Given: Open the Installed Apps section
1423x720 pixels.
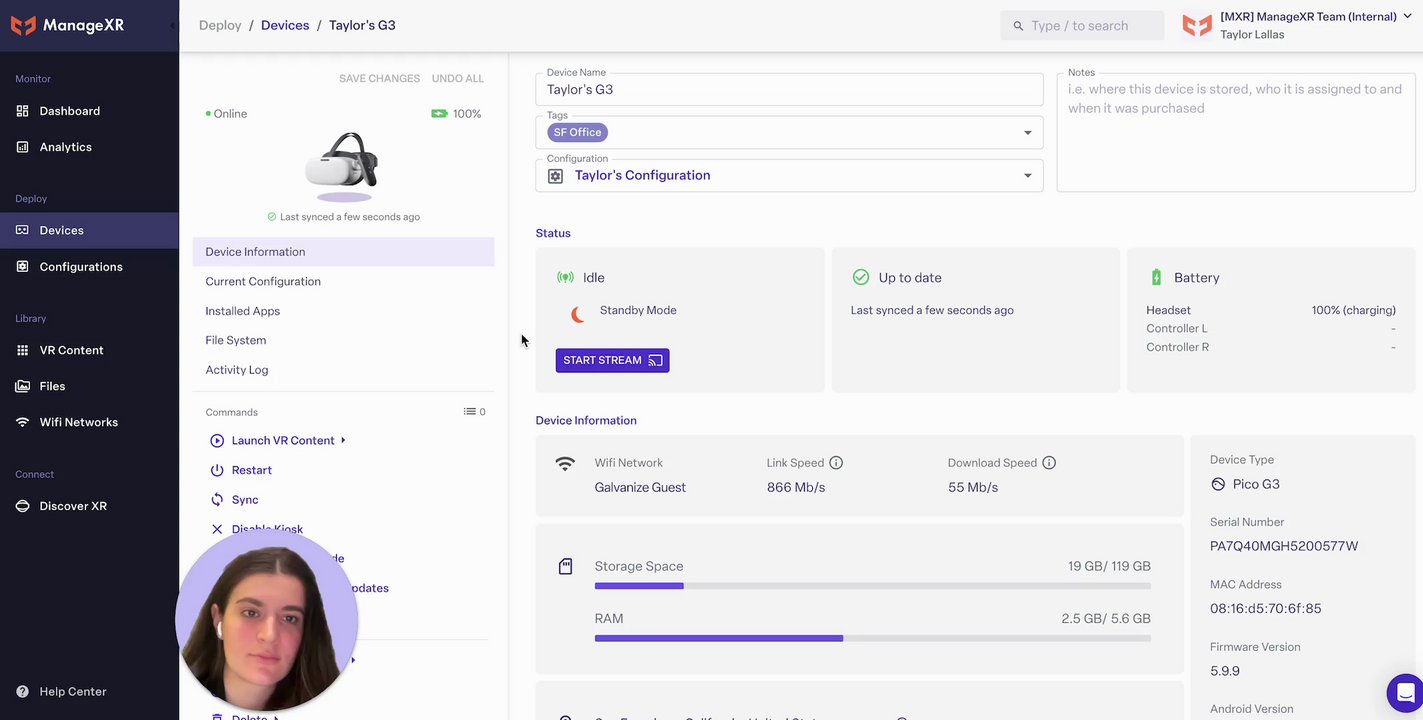Looking at the screenshot, I should pos(242,311).
